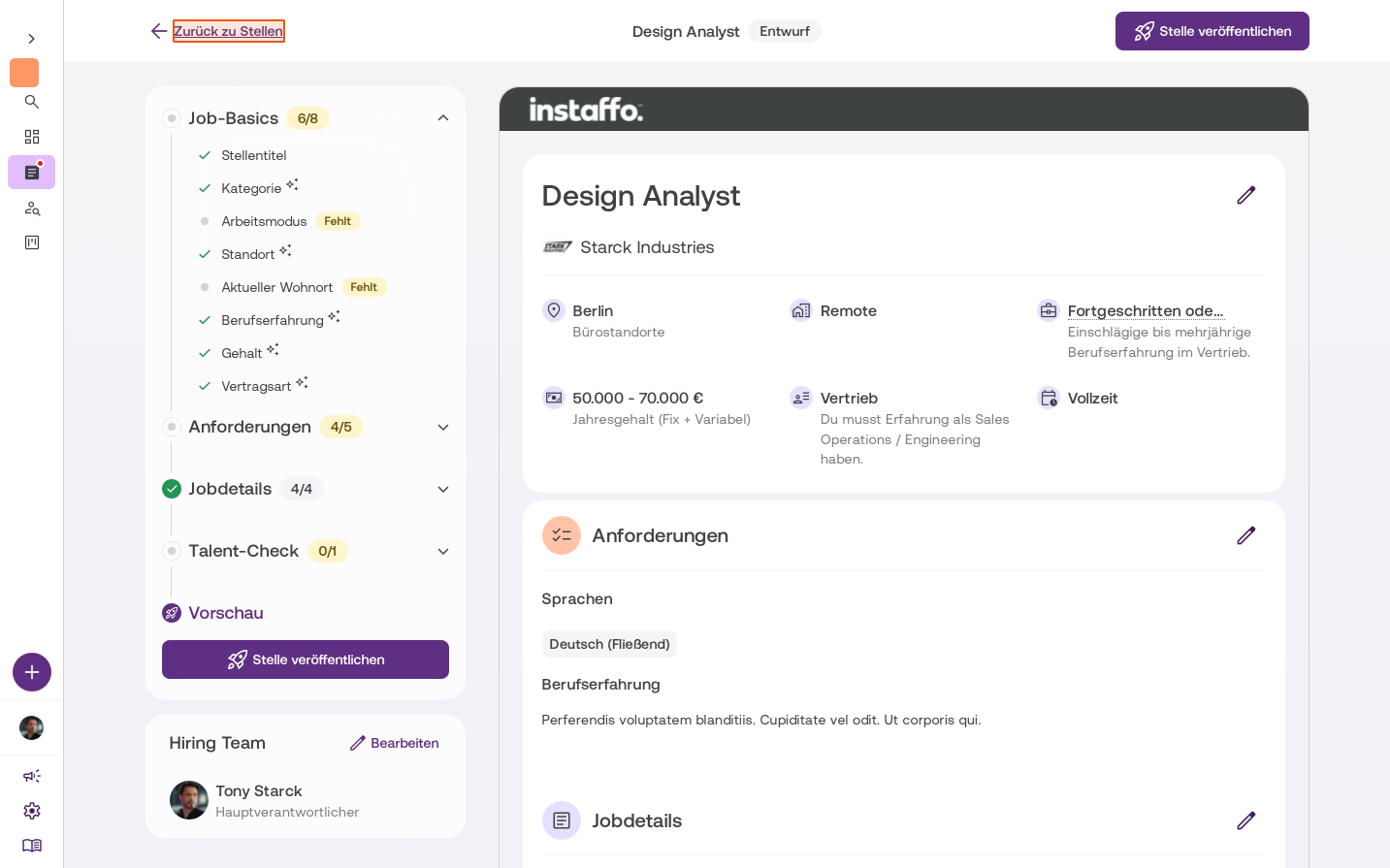Click the back arrow icon at top

(x=159, y=31)
